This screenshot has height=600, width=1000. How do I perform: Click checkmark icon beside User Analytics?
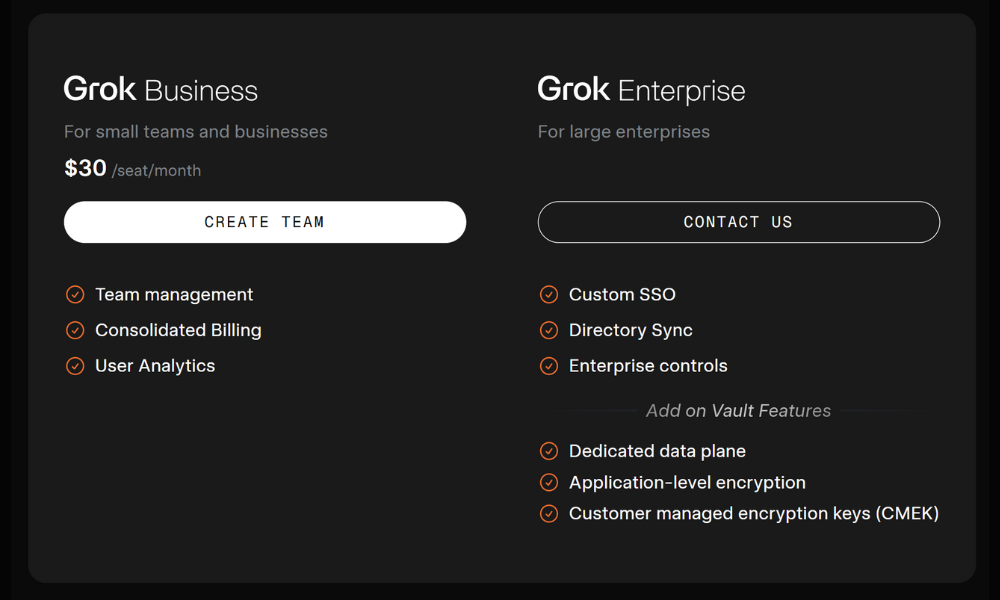75,366
